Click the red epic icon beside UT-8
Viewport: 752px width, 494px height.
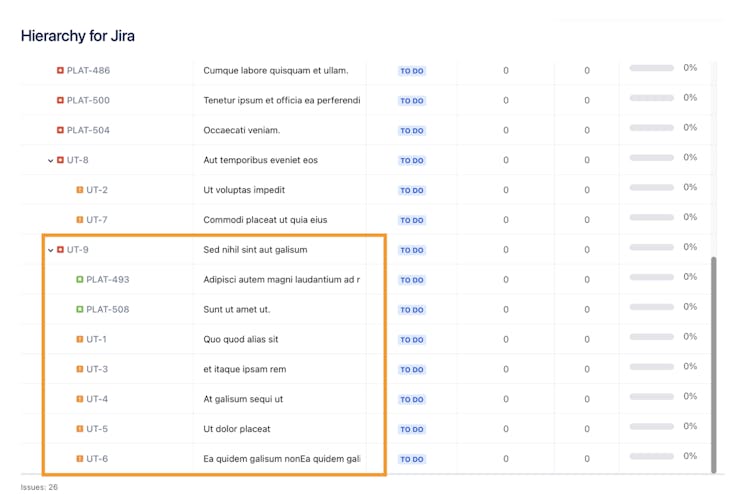60,160
